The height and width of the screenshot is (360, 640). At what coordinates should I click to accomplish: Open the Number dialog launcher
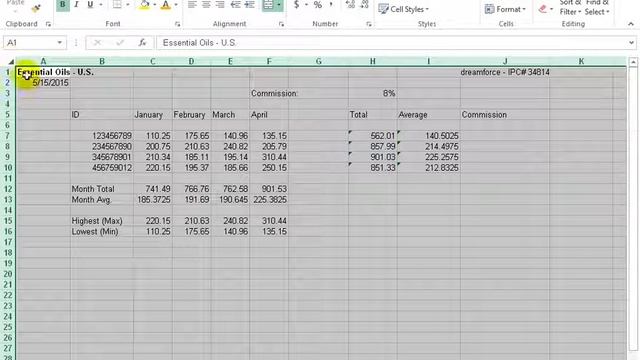(x=369, y=24)
